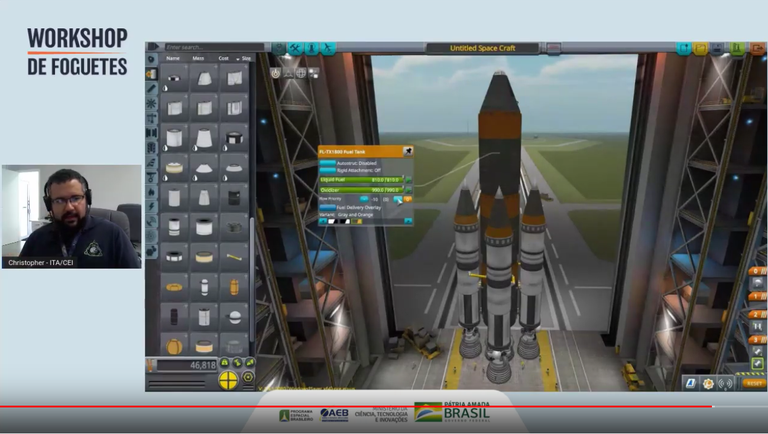
Task: Toggle the yellow symmetry mode button
Action: click(229, 379)
